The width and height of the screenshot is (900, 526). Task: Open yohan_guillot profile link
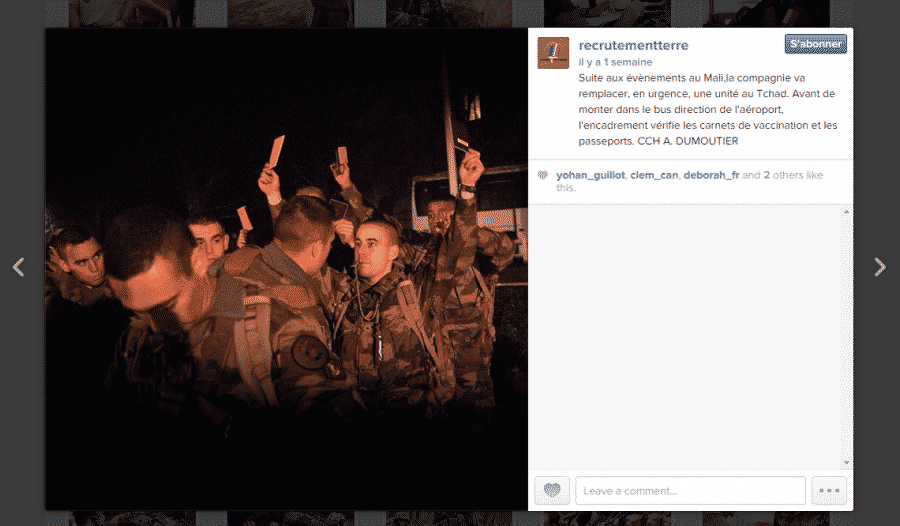tap(590, 175)
